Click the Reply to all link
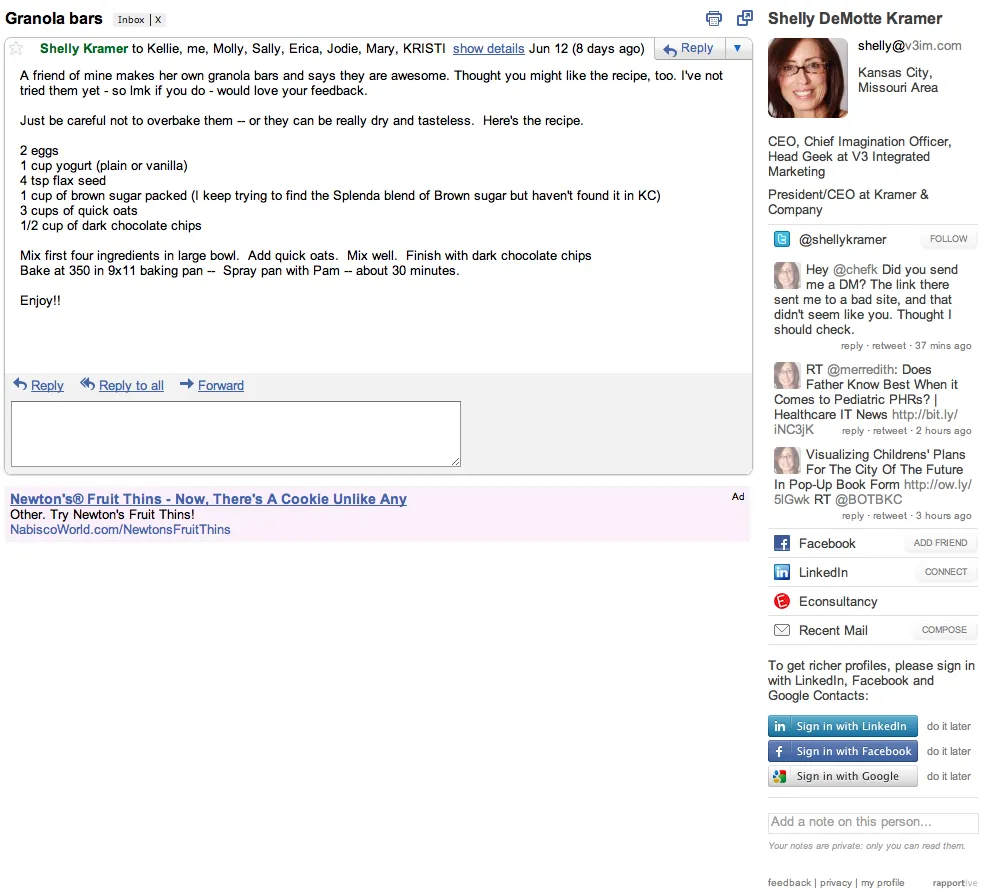Image resolution: width=990 pixels, height=893 pixels. [x=130, y=385]
